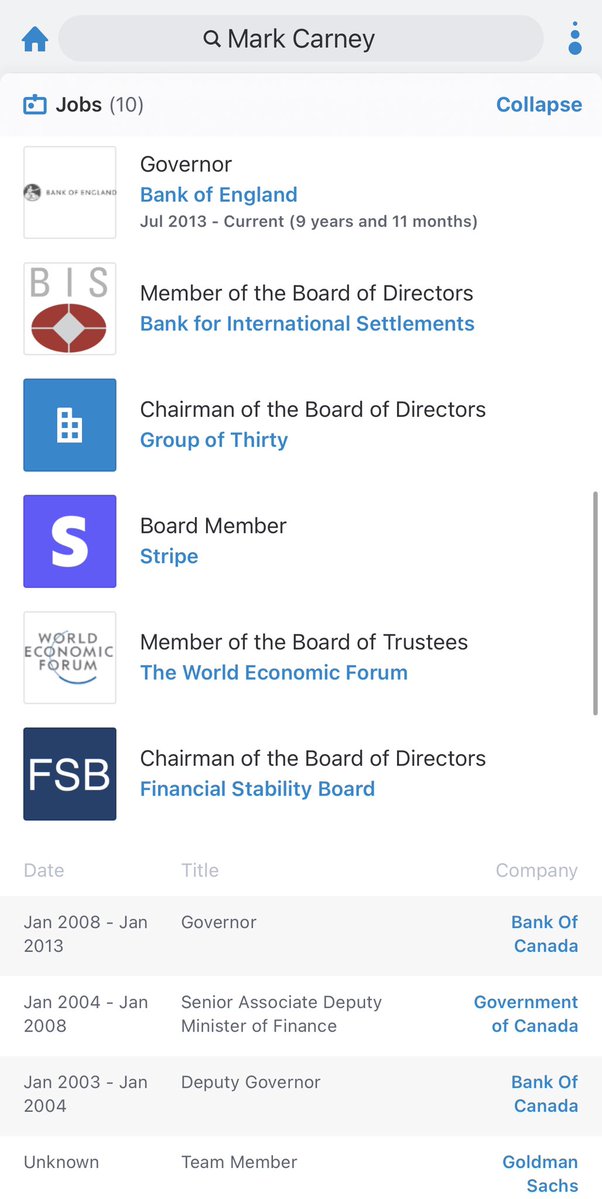Viewport: 602px width, 1199px height.
Task: Open The World Economic Forum link
Action: tap(274, 673)
